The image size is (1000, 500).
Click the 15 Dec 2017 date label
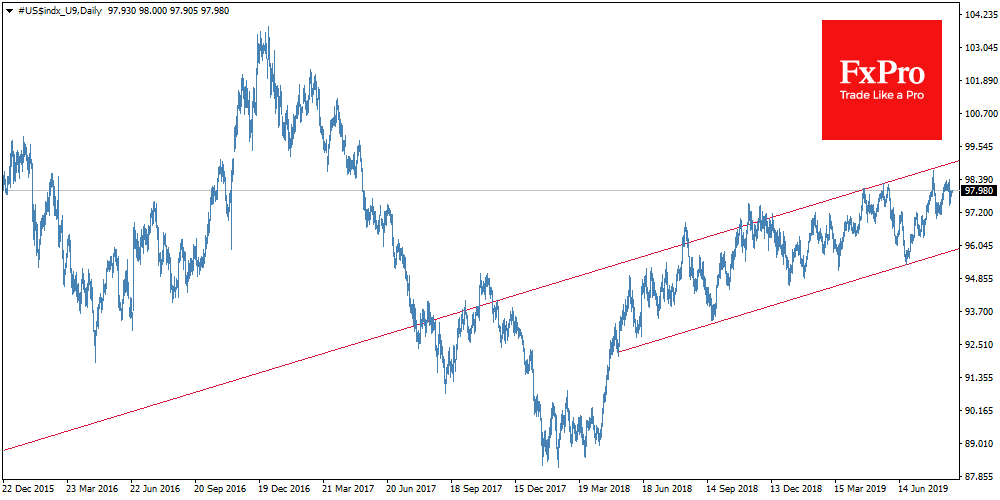click(540, 489)
